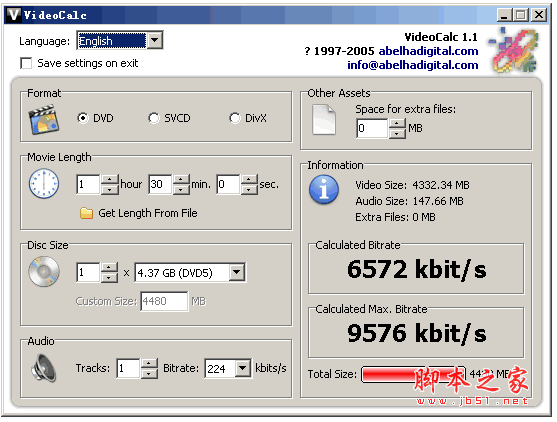Click the Audio Size: 147.66 MB text
Image resolution: width=557 pixels, height=422 pixels.
pyautogui.click(x=410, y=201)
